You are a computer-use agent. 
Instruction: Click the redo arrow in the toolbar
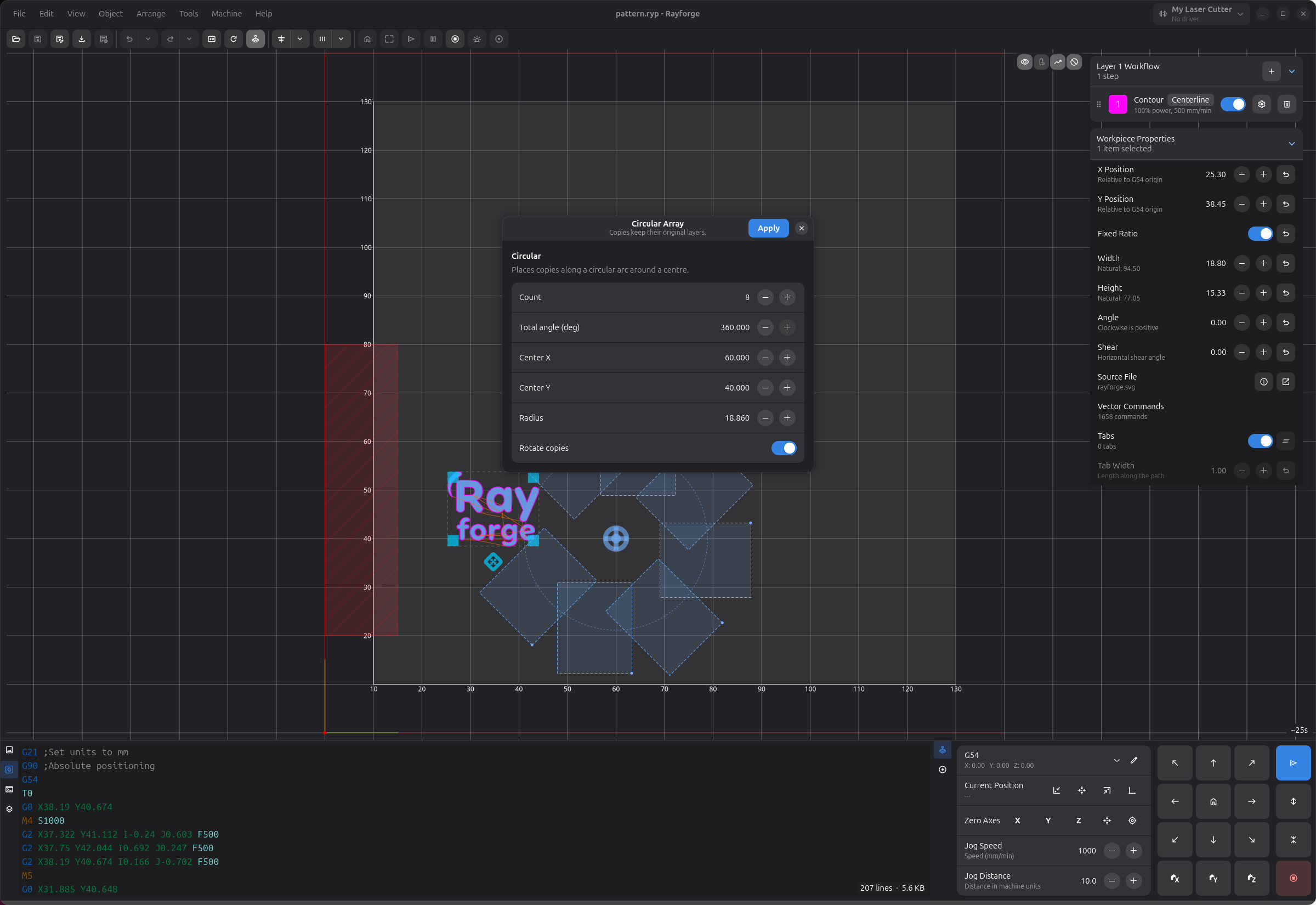(x=170, y=39)
